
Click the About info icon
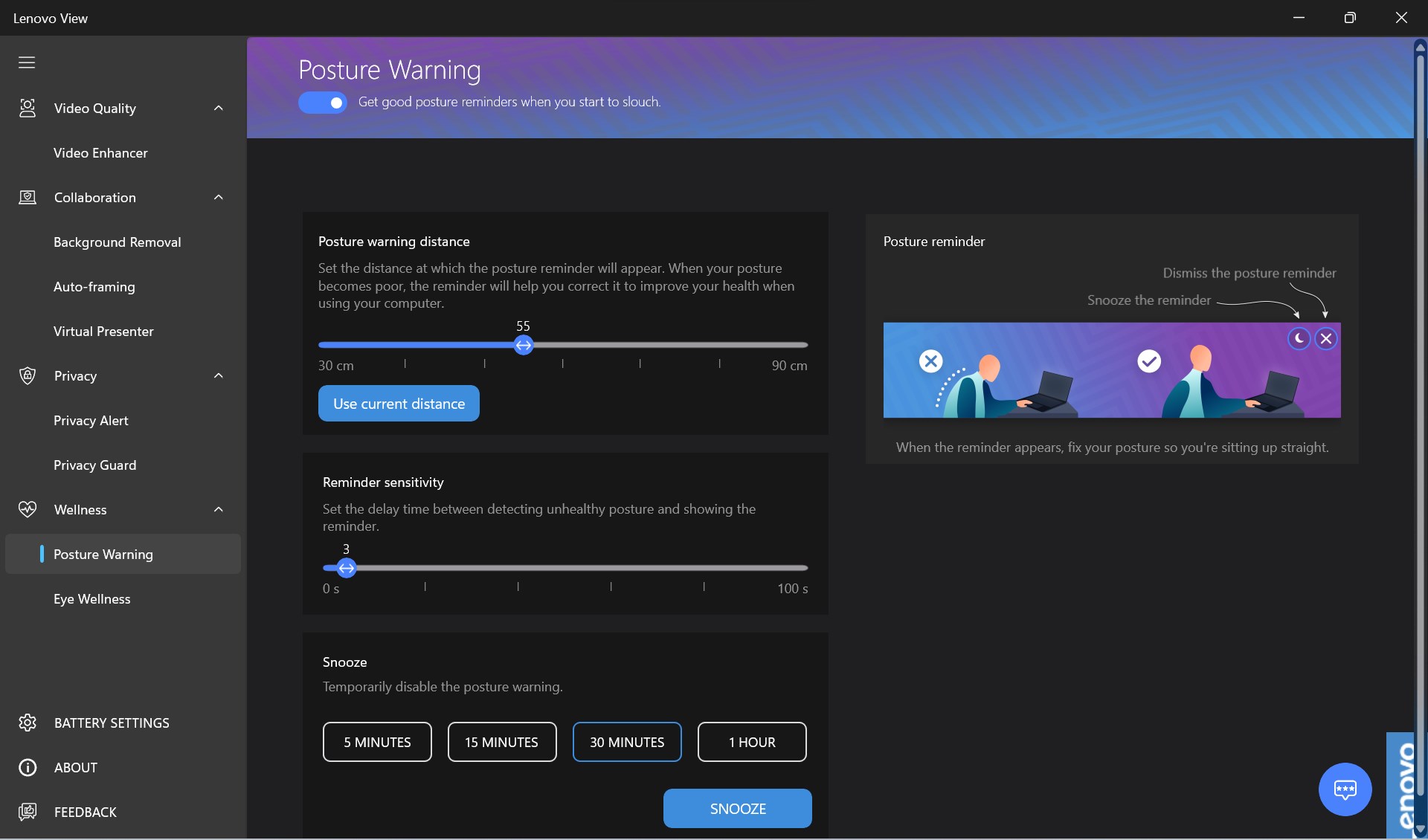[28, 767]
